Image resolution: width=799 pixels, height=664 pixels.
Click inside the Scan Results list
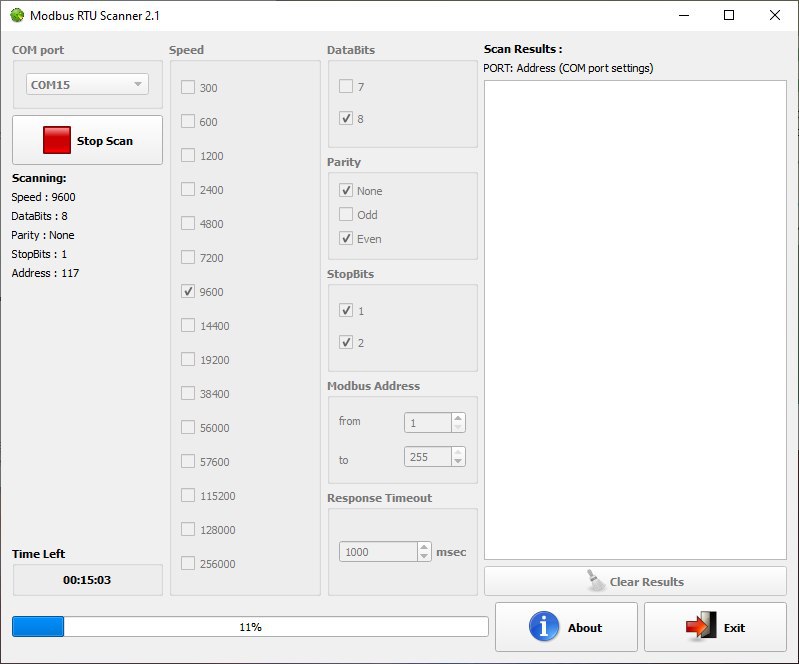[x=635, y=320]
